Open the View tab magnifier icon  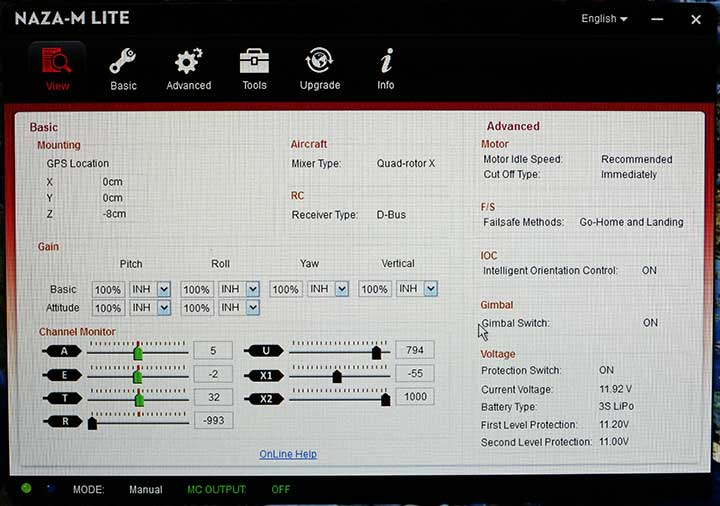56,61
